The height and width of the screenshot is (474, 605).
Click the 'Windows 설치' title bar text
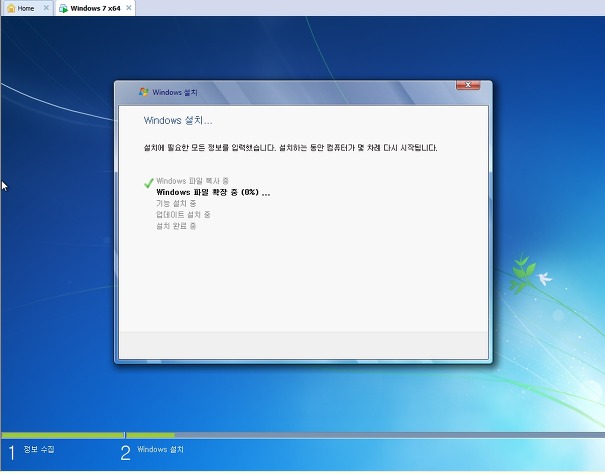pos(175,92)
